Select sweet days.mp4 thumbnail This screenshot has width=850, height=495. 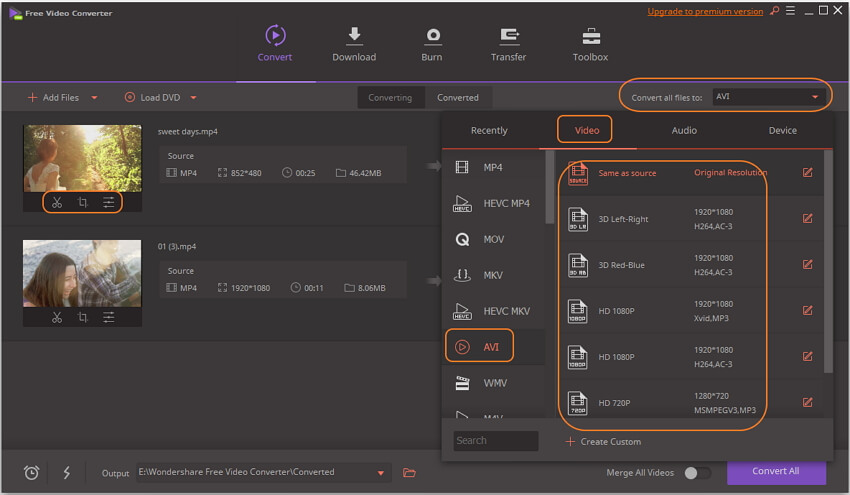(x=82, y=158)
